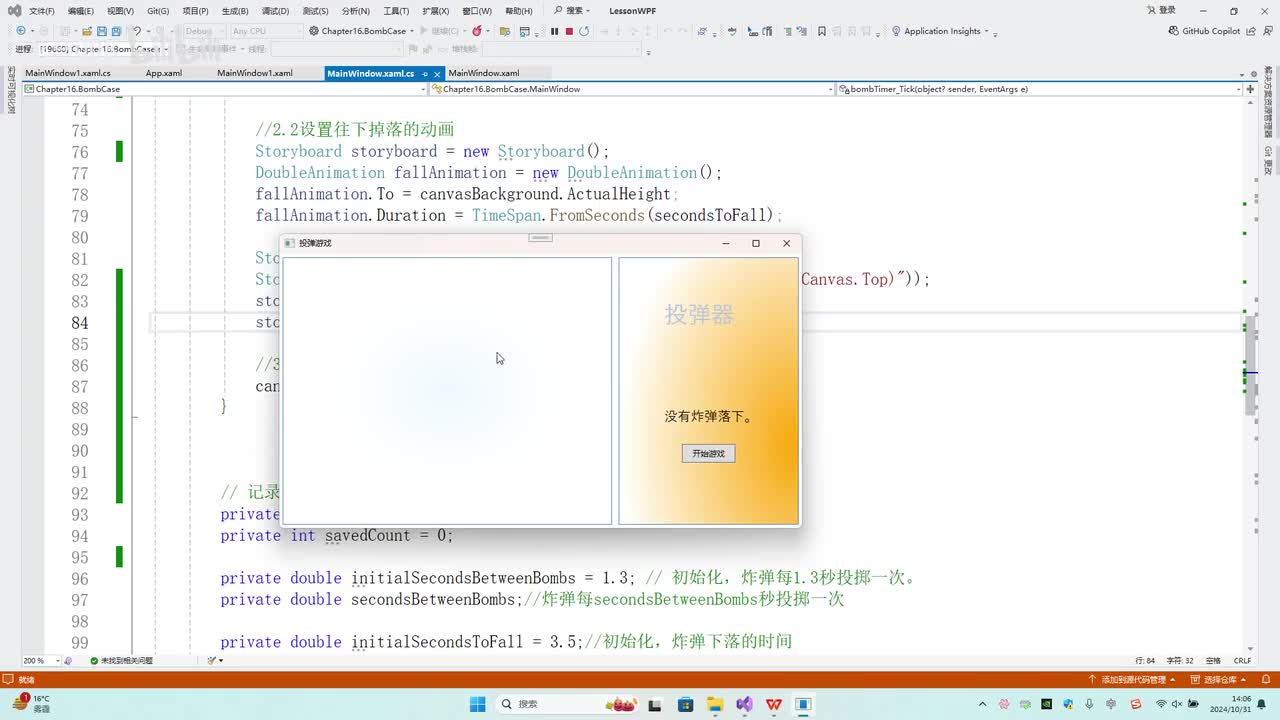Viewport: 1280px width, 720px height.
Task: Open the Chapter16.BombCase project scope dropdown
Action: pyautogui.click(x=225, y=89)
